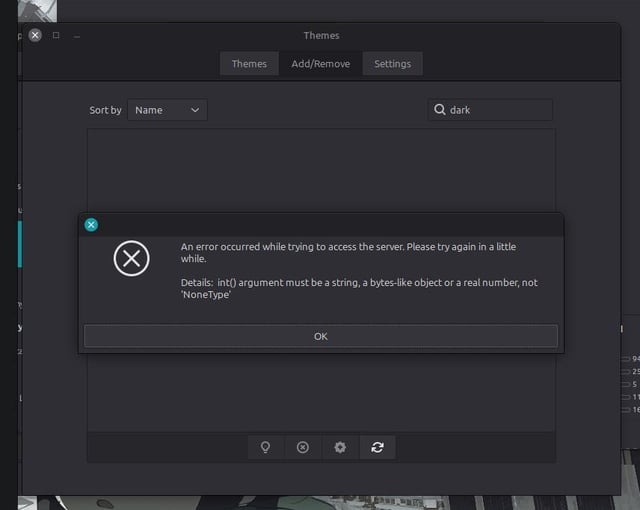Screen dimensions: 640x510
Task: Maximize the Themes window
Action: [56, 35]
